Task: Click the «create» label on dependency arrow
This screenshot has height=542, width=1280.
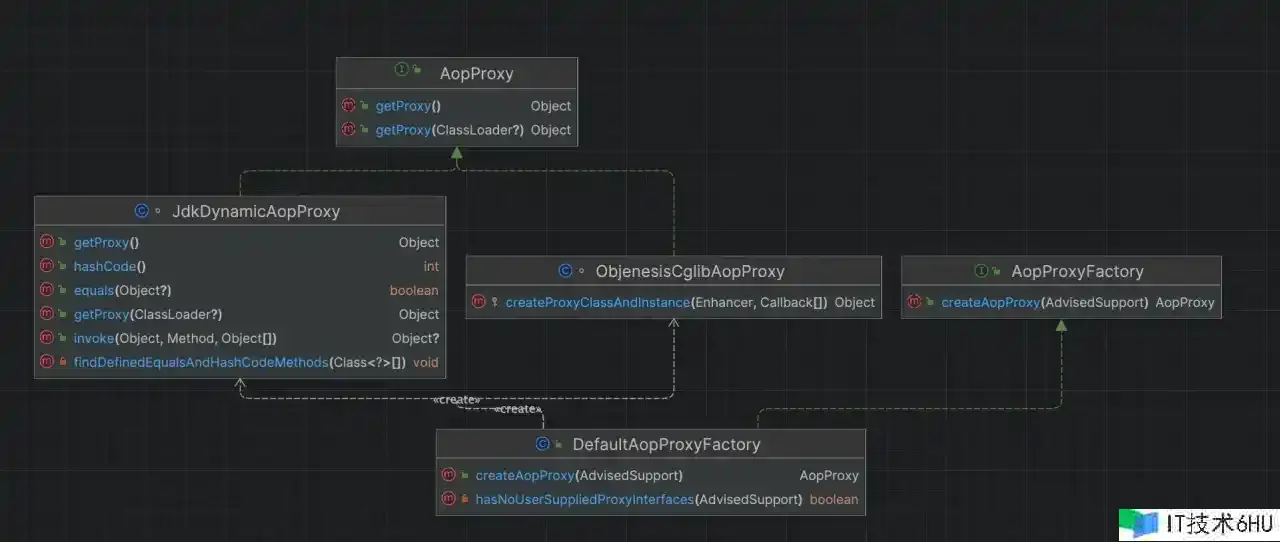Action: pyautogui.click(x=458, y=399)
